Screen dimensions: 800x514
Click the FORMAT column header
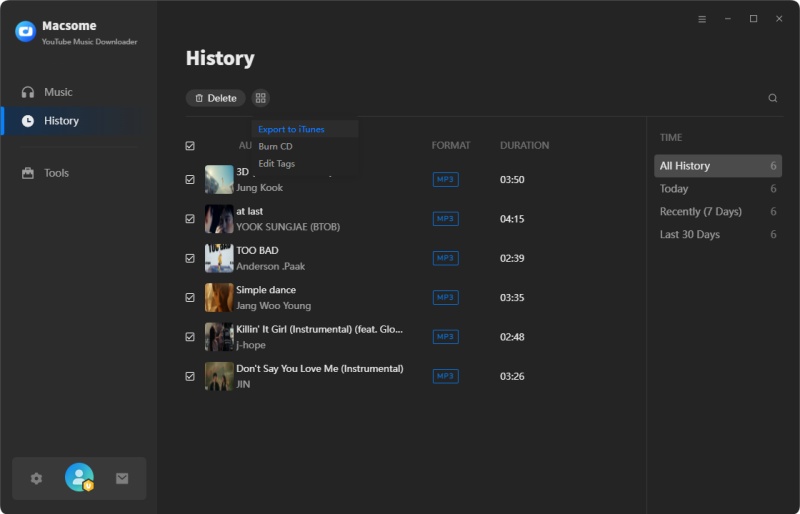[451, 145]
